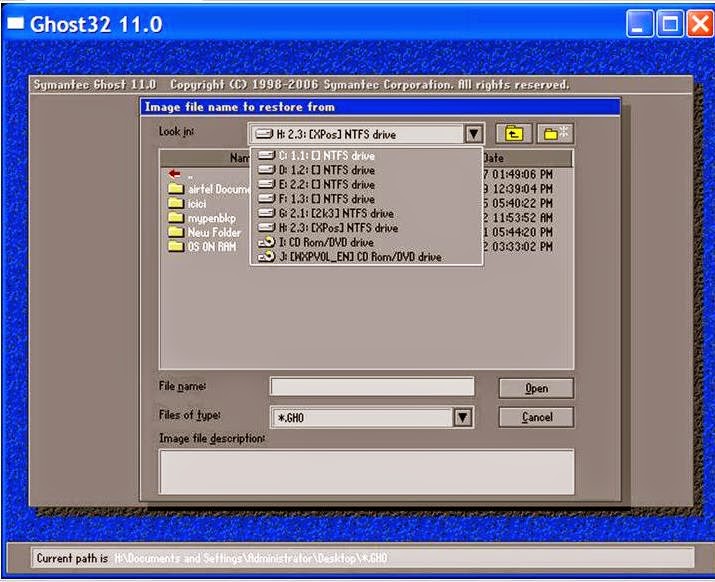Choose F: 1.3 NTFS drive from list
This screenshot has width=715, height=582.
pos(366,199)
